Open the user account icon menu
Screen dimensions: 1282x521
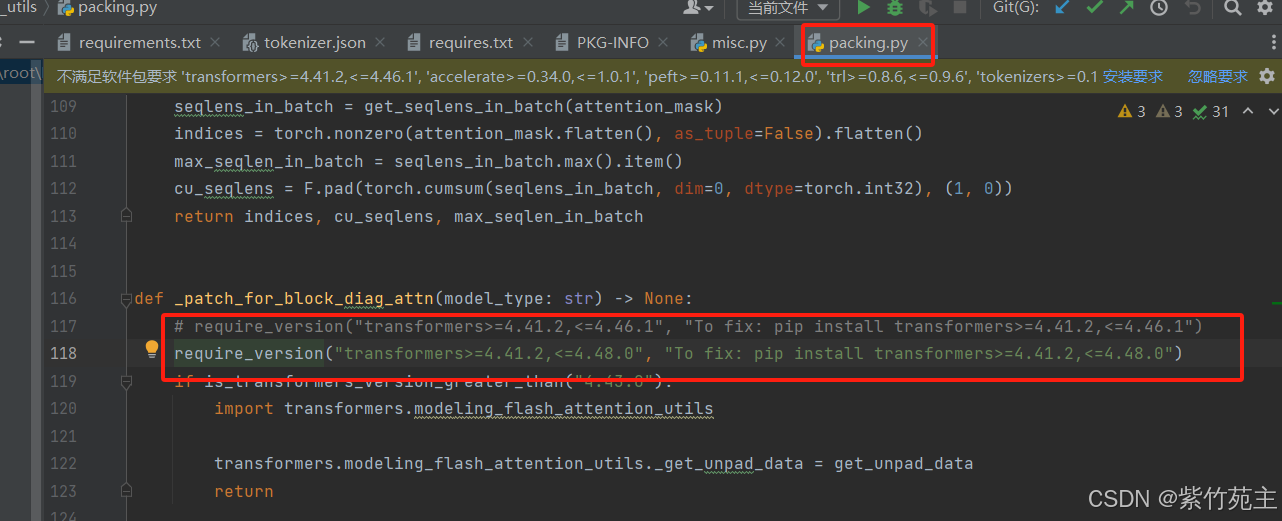tap(697, 8)
